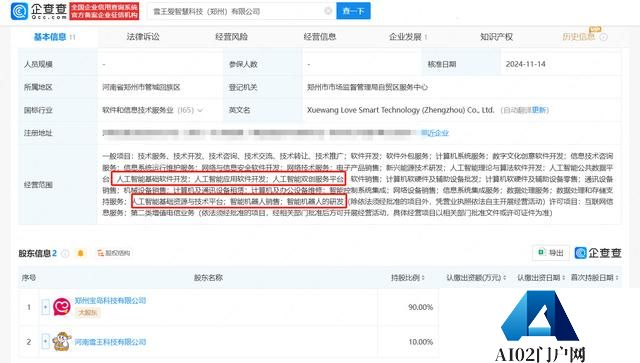Open 郑州宝岛科技有限公司 company link
Screen dimensions: 640x363
point(110,301)
